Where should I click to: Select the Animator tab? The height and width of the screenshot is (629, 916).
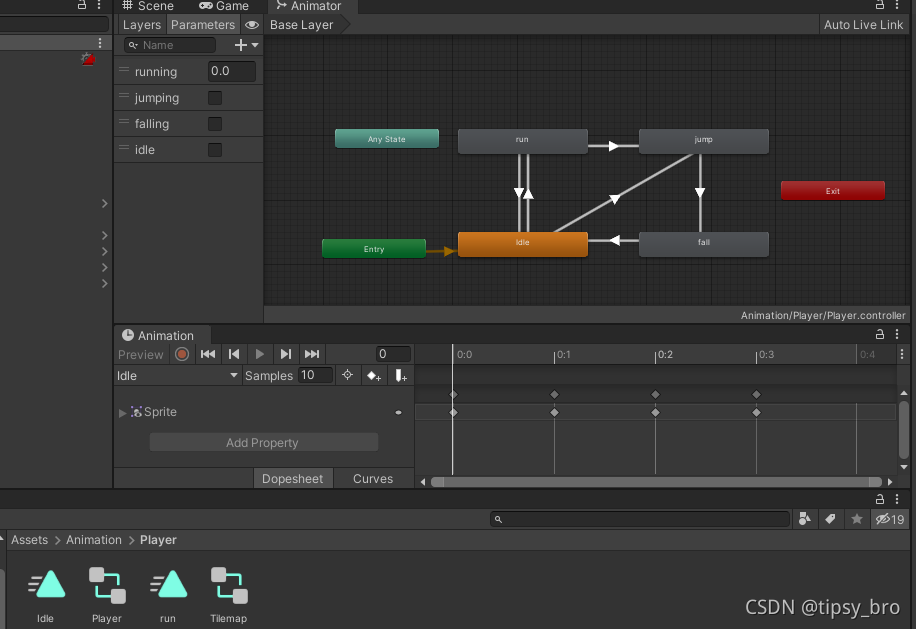tap(308, 6)
